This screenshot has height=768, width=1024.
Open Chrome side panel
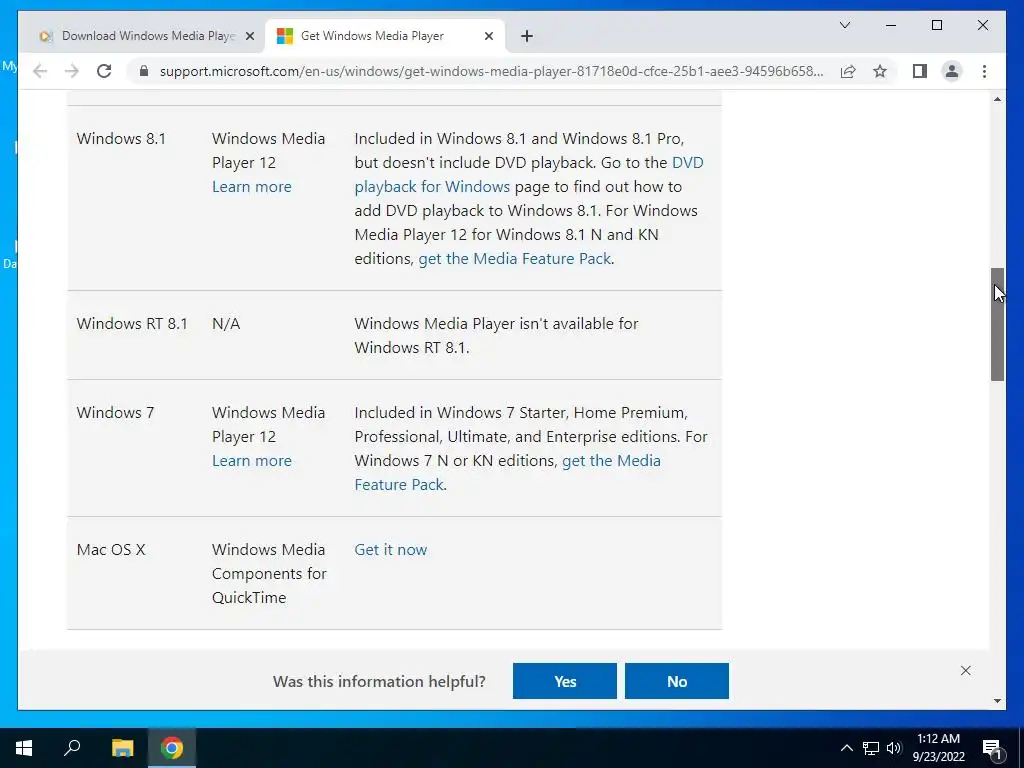pos(920,71)
